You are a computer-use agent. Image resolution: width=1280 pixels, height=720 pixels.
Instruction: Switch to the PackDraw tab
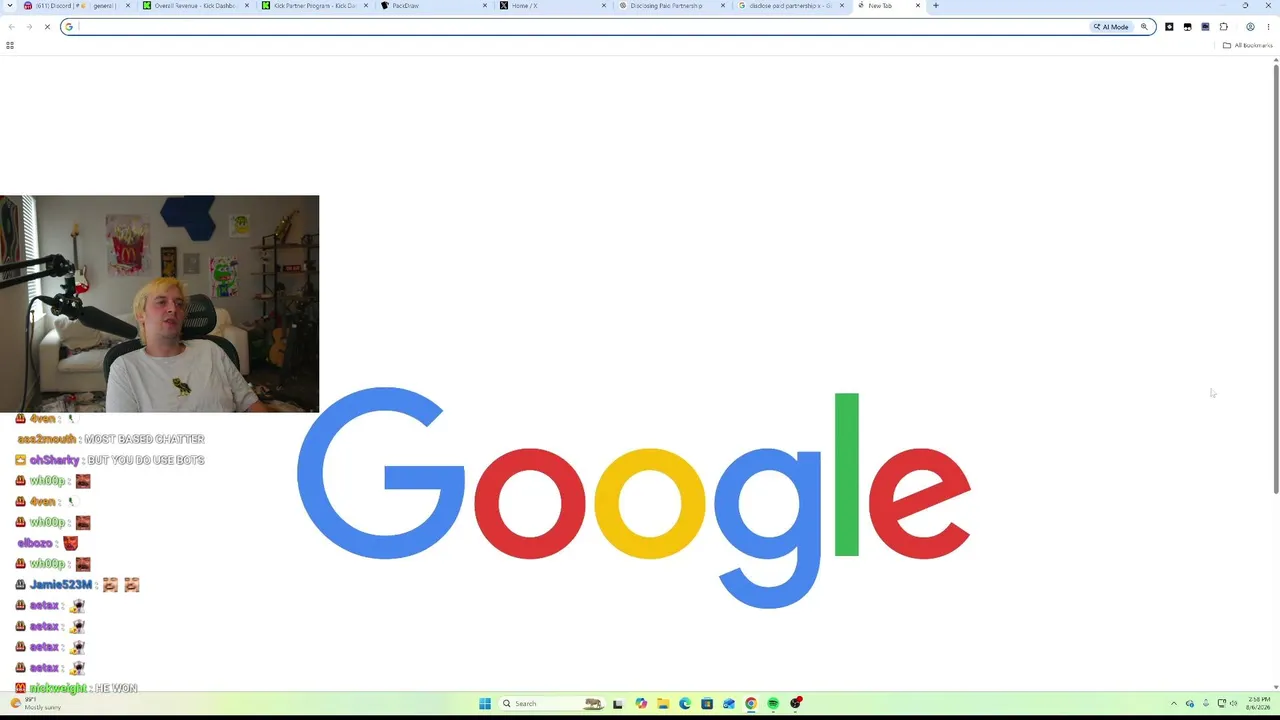click(x=435, y=6)
